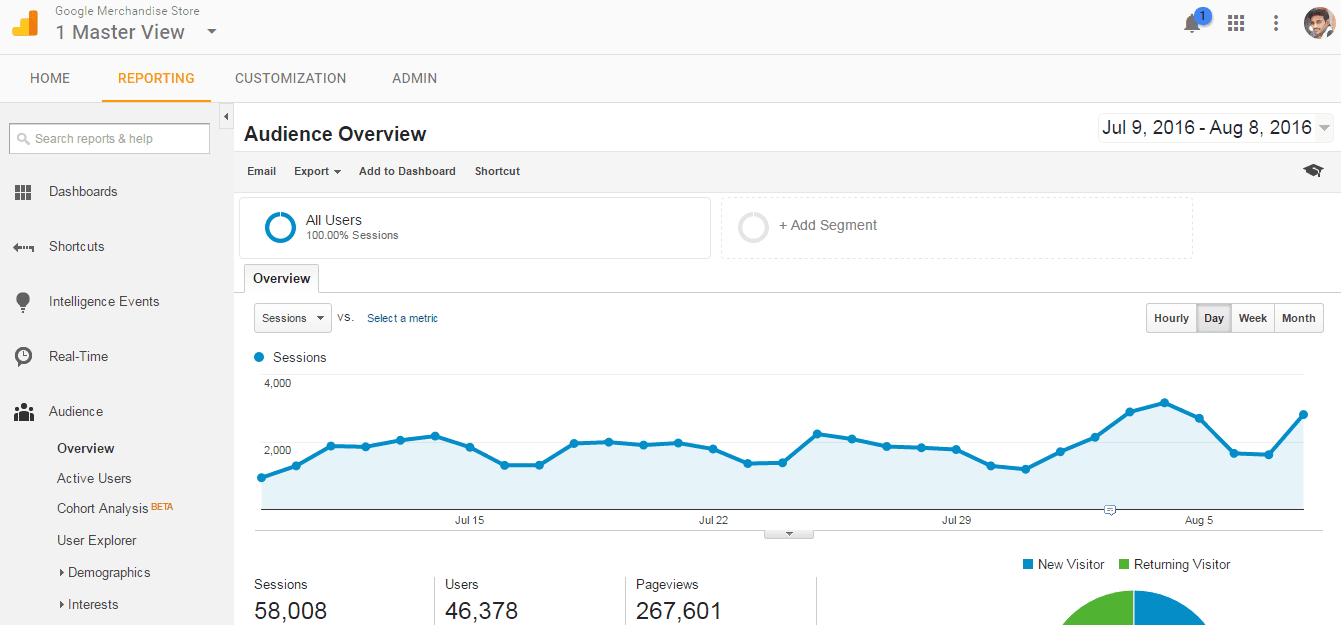Screen dimensions: 1341x625
Task: Click the Intelligence Events lightbulb icon
Action: 23,302
